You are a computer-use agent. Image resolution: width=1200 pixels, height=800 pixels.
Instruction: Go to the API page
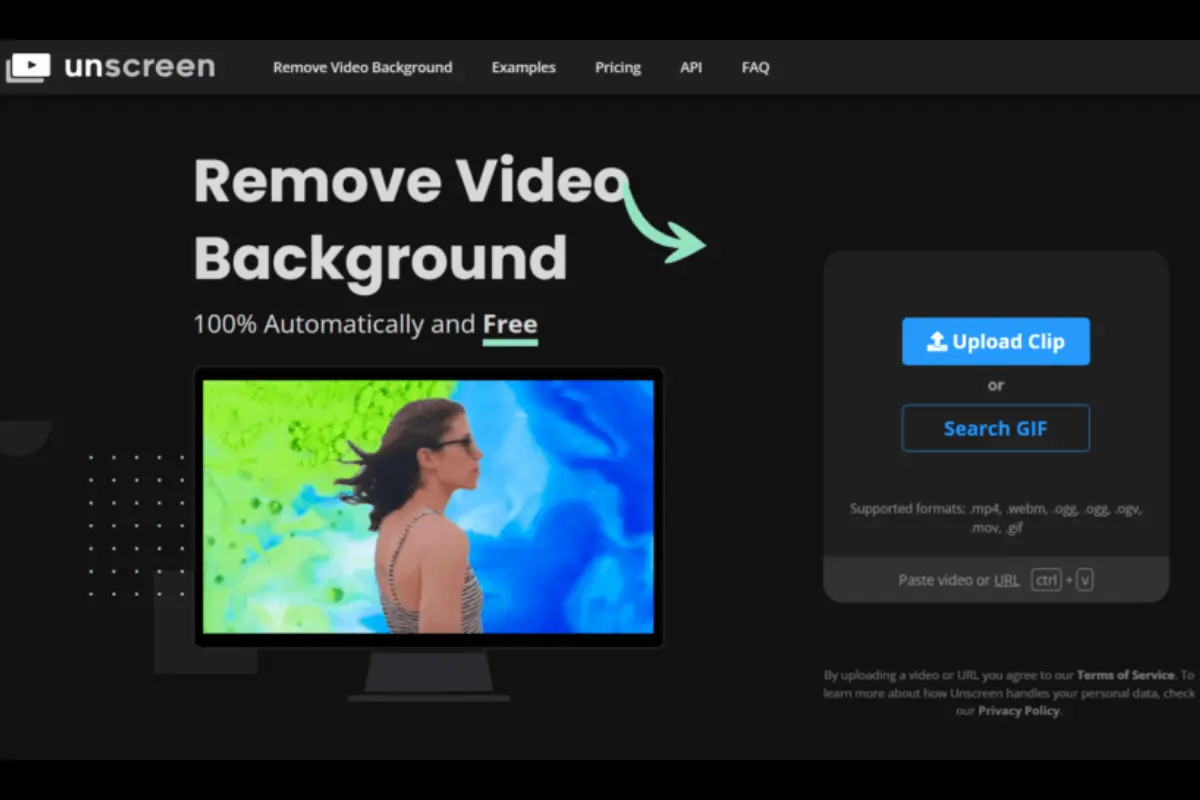[691, 67]
